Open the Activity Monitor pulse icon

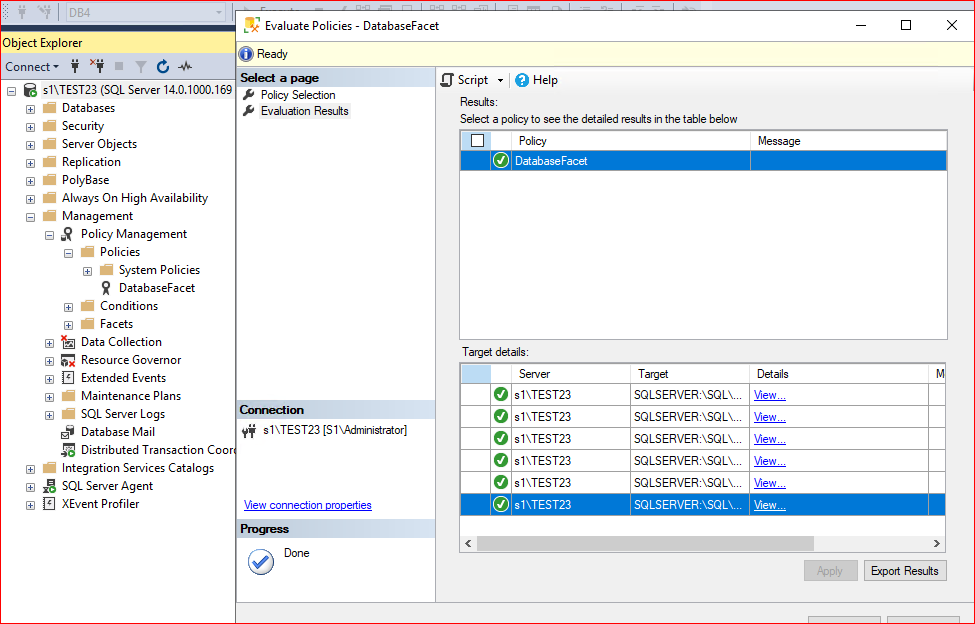point(185,66)
